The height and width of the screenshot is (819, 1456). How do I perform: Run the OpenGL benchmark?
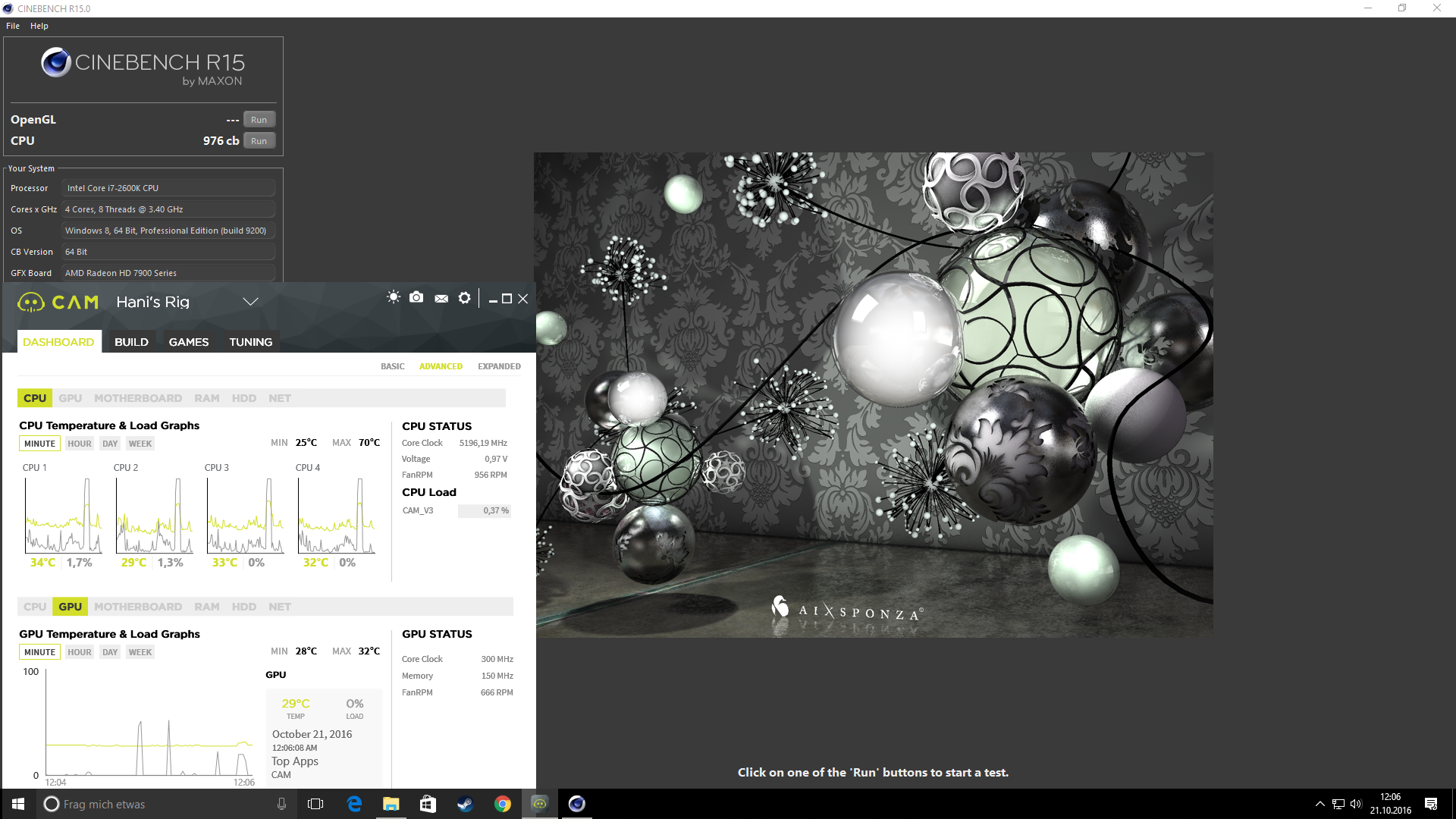coord(259,120)
